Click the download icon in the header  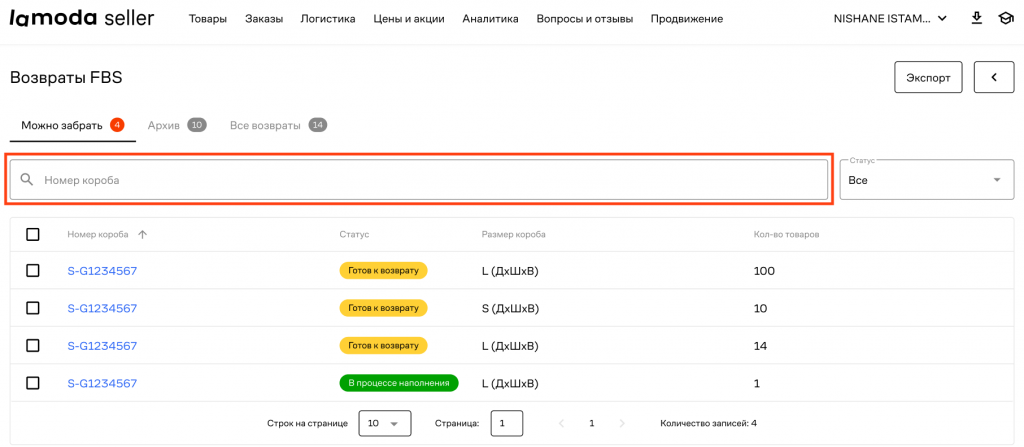tap(976, 19)
